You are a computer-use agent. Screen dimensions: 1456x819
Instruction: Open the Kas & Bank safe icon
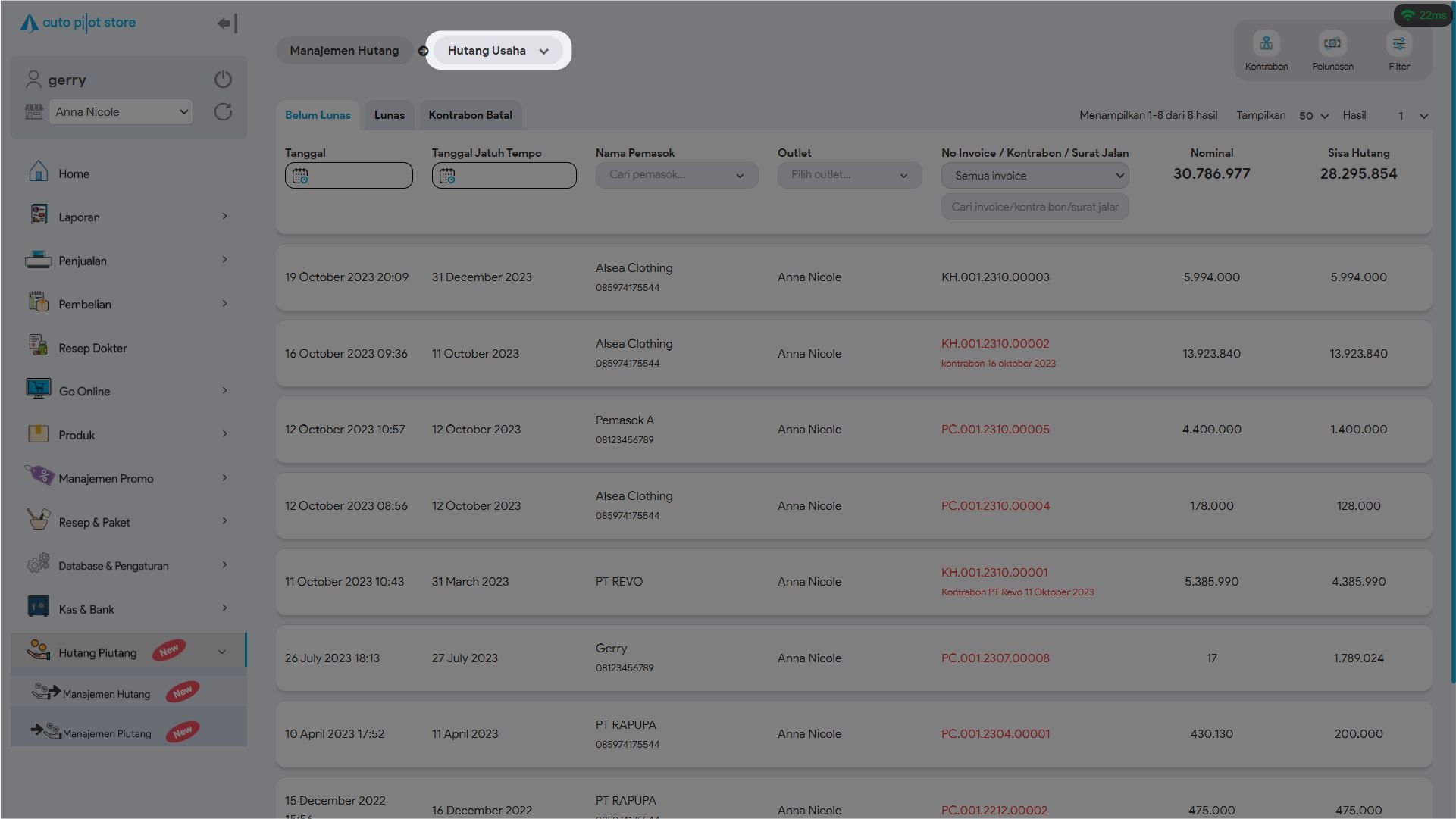coord(38,608)
